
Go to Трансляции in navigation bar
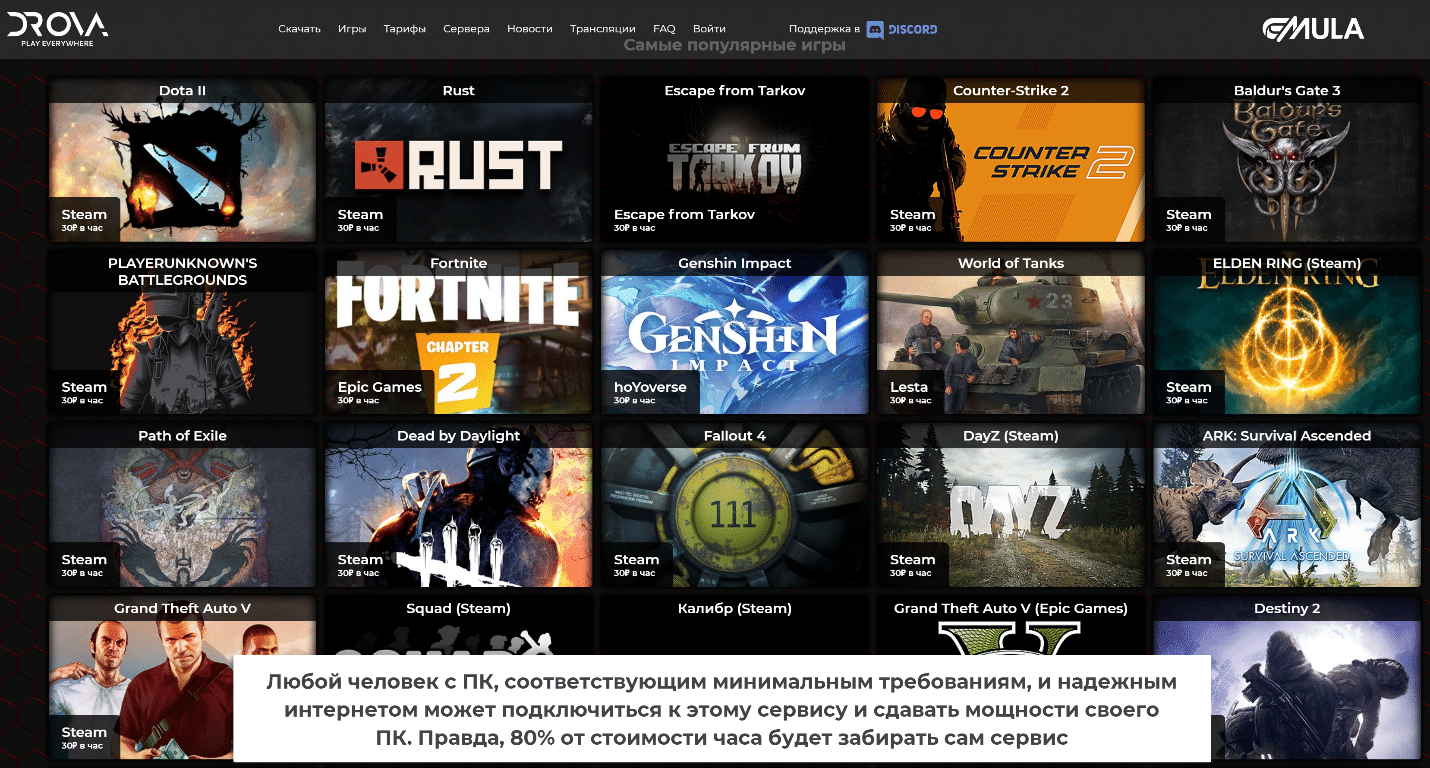pos(602,29)
